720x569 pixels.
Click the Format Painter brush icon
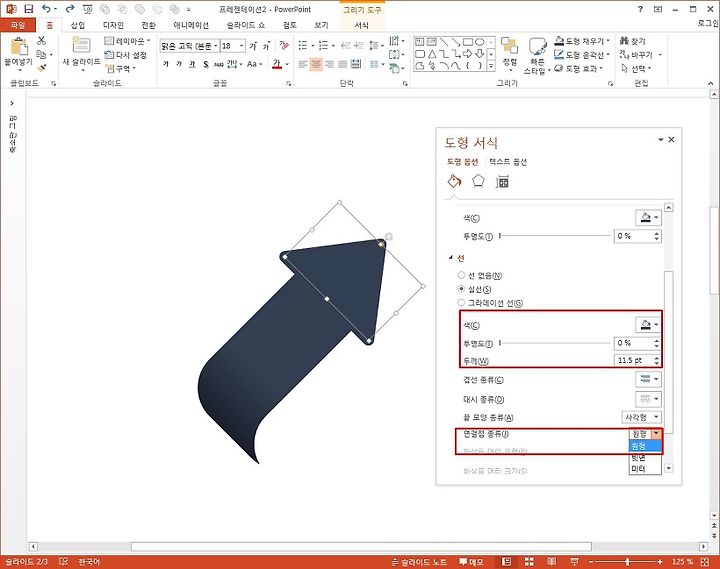point(41,68)
